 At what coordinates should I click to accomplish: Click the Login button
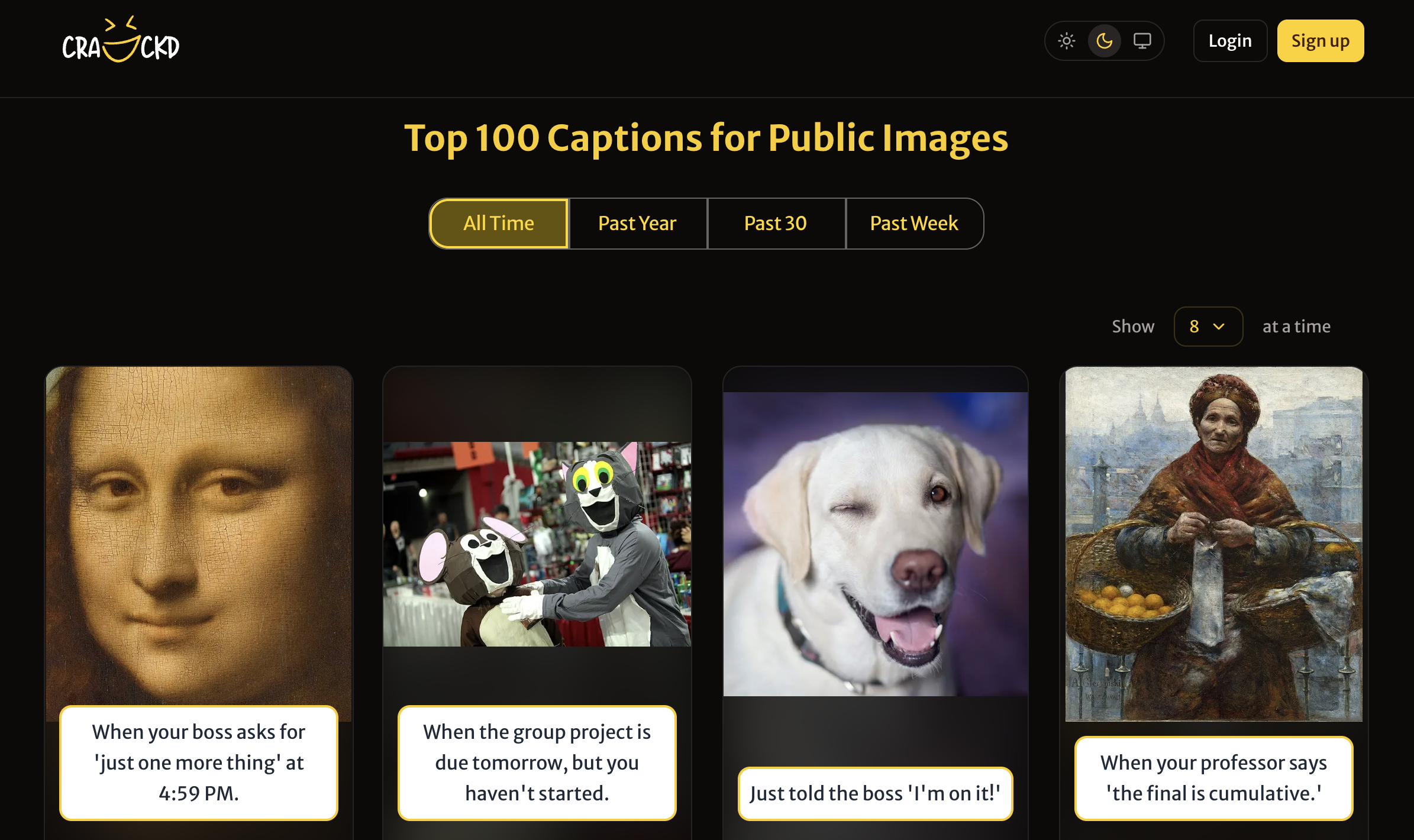1229,41
